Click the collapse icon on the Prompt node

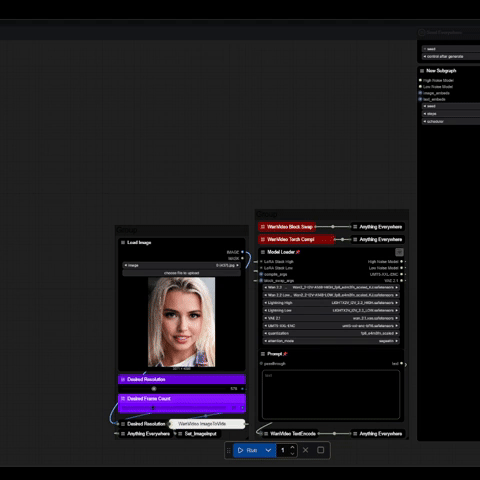pyautogui.click(x=263, y=354)
